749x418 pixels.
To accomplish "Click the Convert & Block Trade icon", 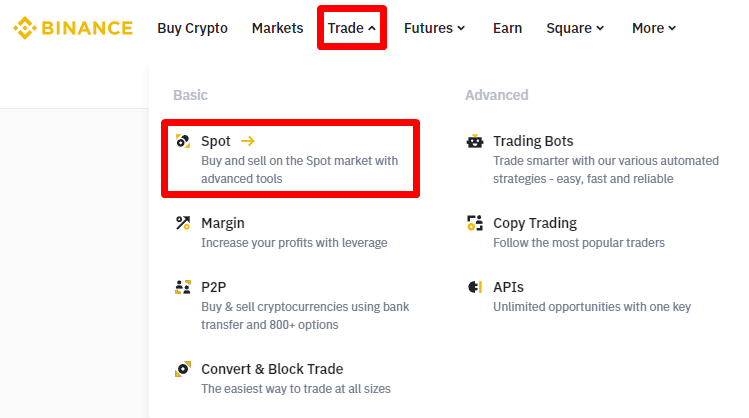I will [x=182, y=369].
